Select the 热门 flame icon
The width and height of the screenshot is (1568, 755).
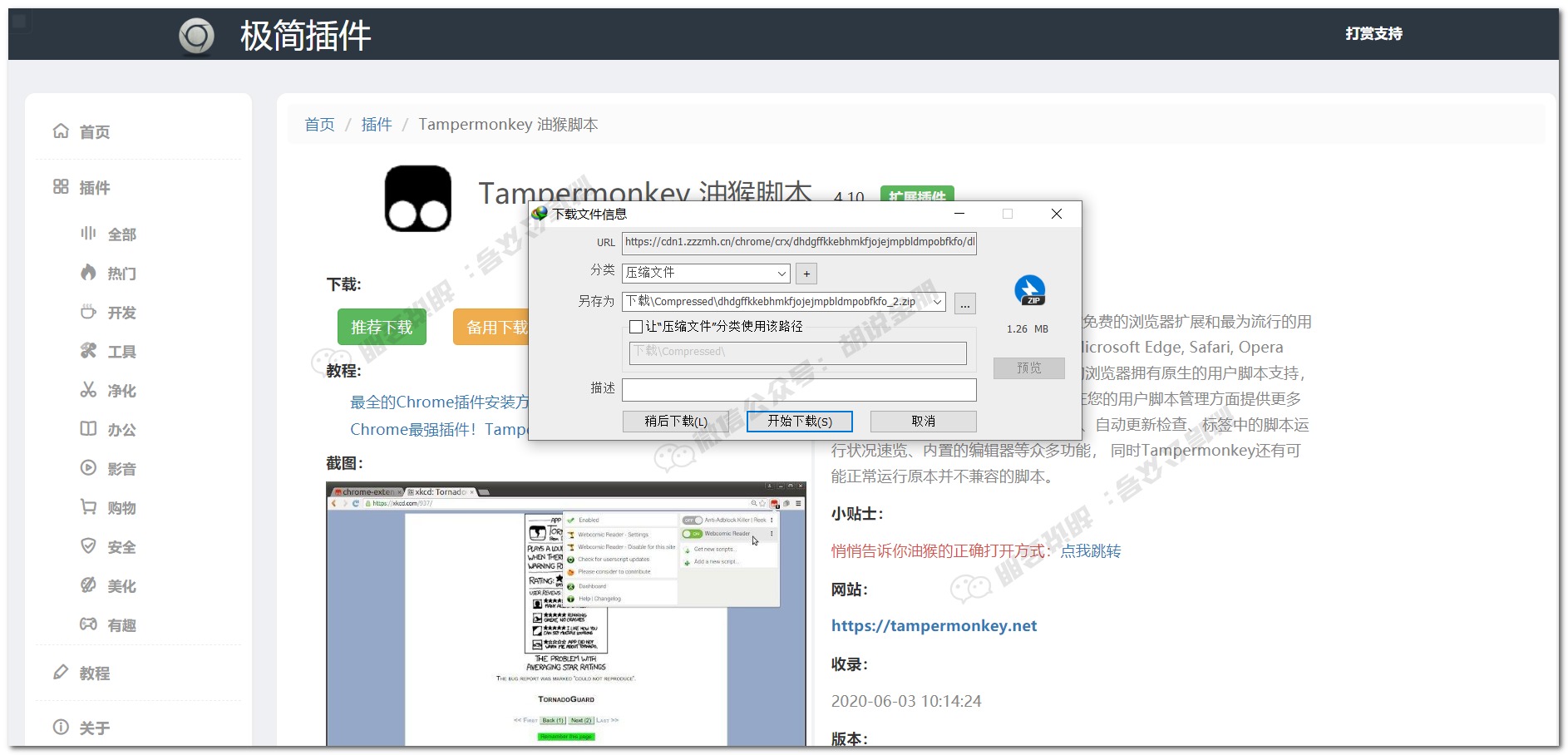pyautogui.click(x=88, y=273)
